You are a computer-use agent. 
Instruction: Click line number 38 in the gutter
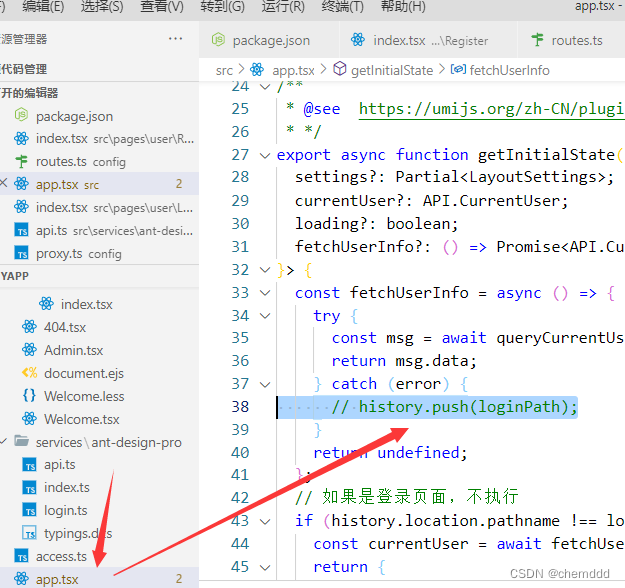pyautogui.click(x=240, y=407)
